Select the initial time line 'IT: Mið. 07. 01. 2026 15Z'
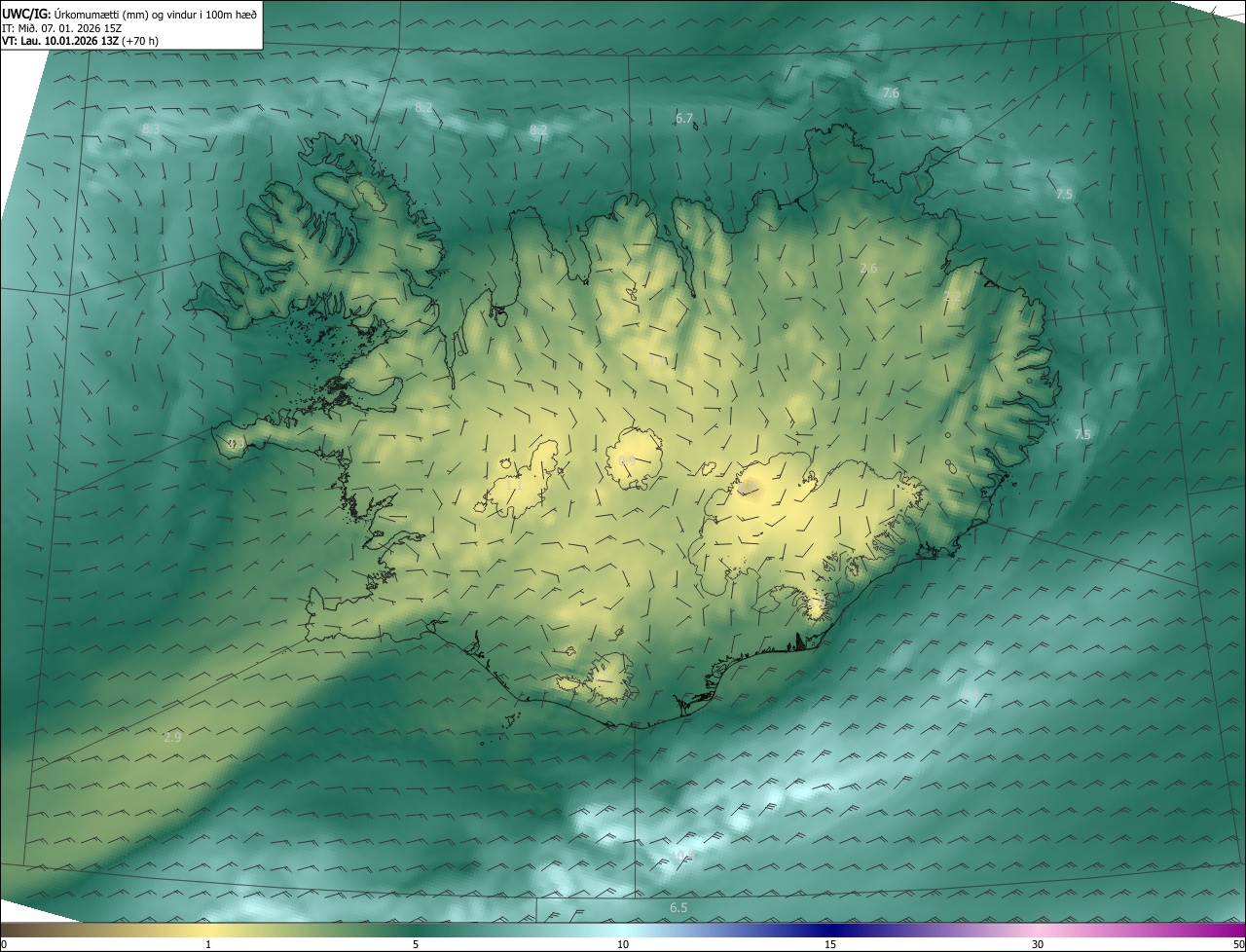The width and height of the screenshot is (1246, 952). click(x=62, y=28)
